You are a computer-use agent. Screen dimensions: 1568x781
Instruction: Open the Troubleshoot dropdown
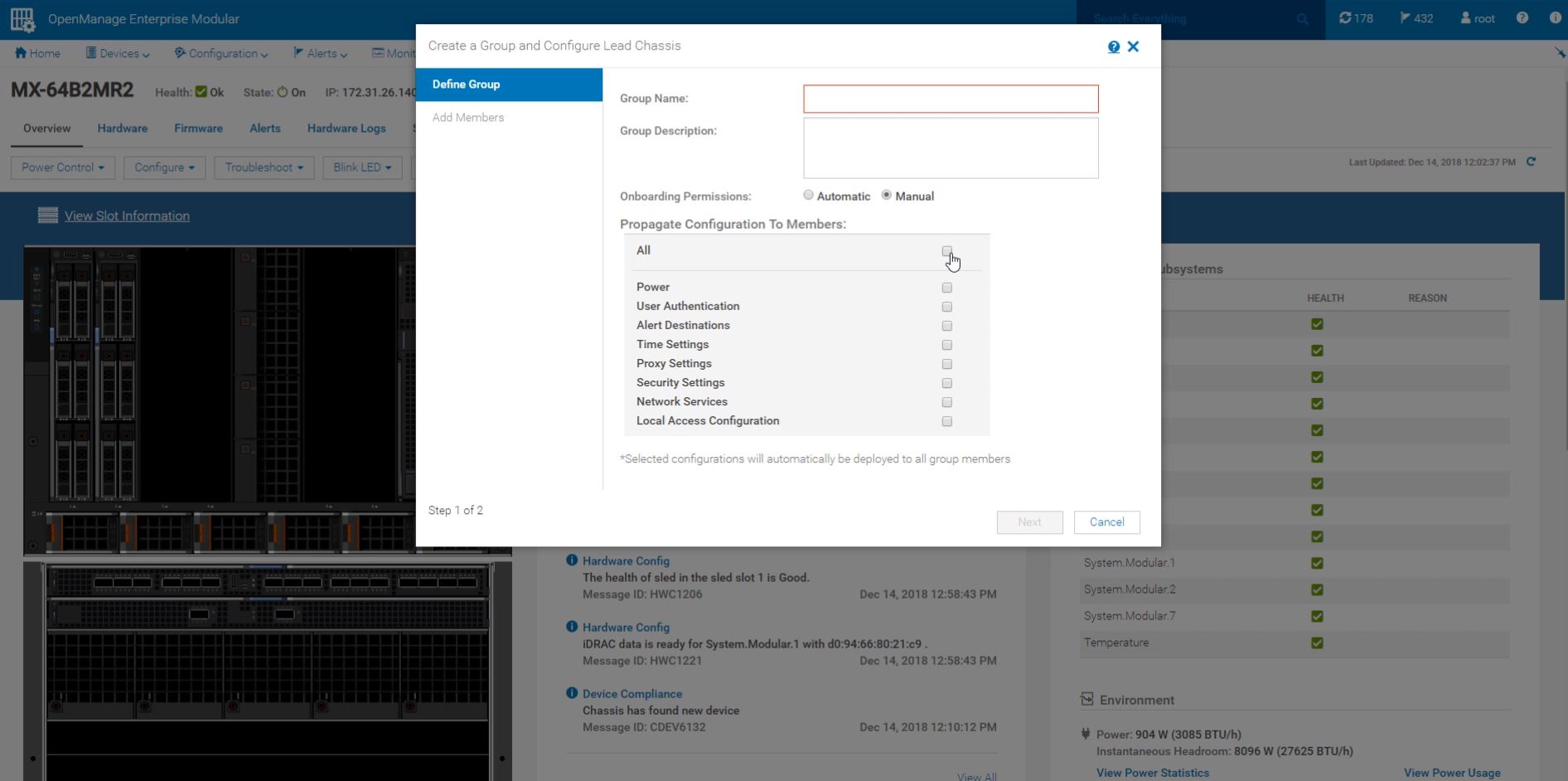click(264, 167)
